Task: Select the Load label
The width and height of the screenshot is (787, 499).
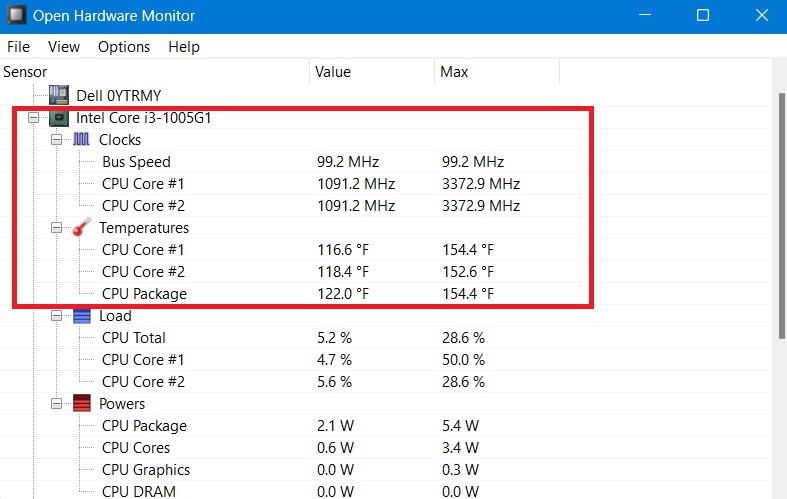Action: click(115, 316)
